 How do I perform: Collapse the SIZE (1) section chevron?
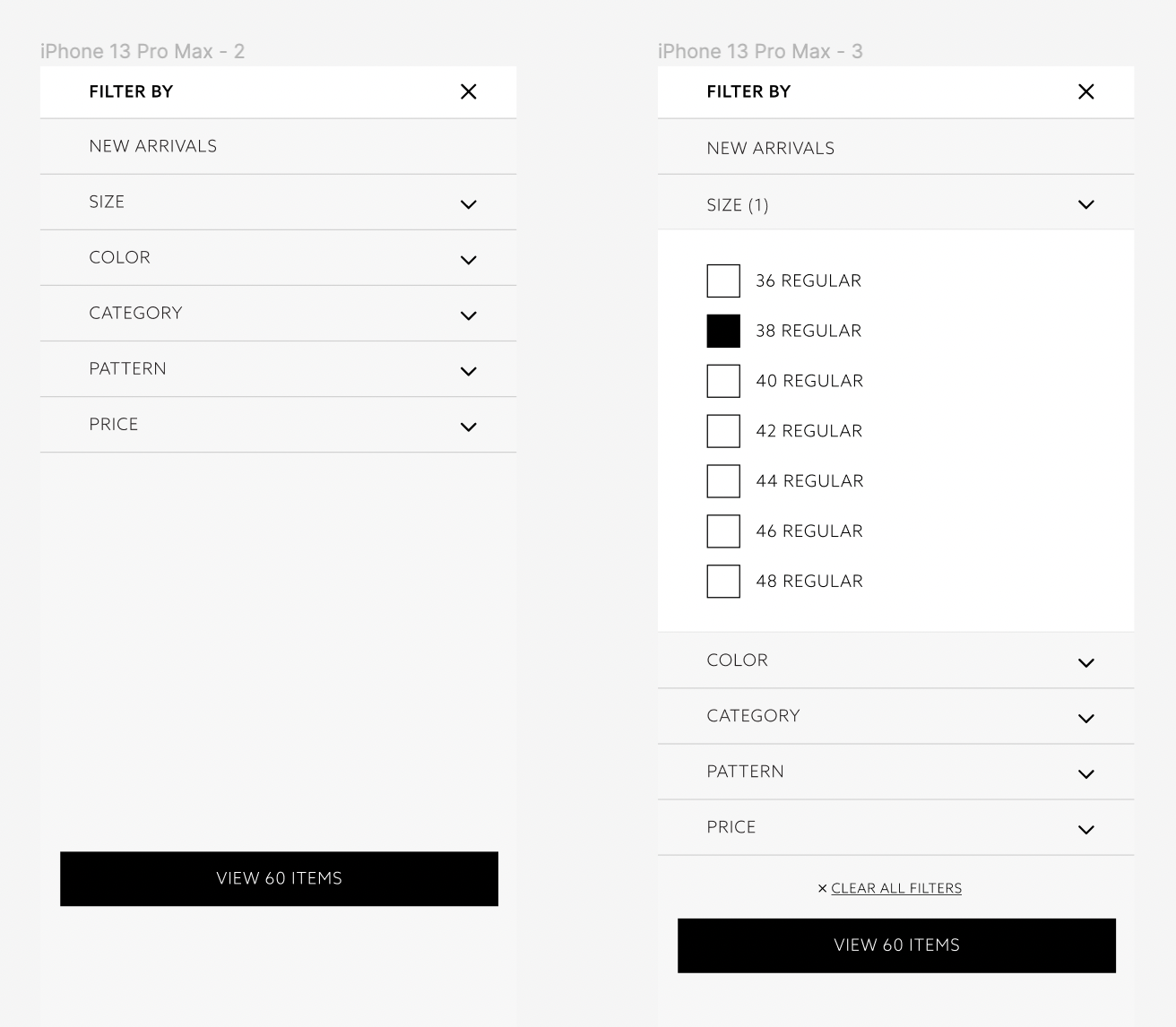[1085, 204]
